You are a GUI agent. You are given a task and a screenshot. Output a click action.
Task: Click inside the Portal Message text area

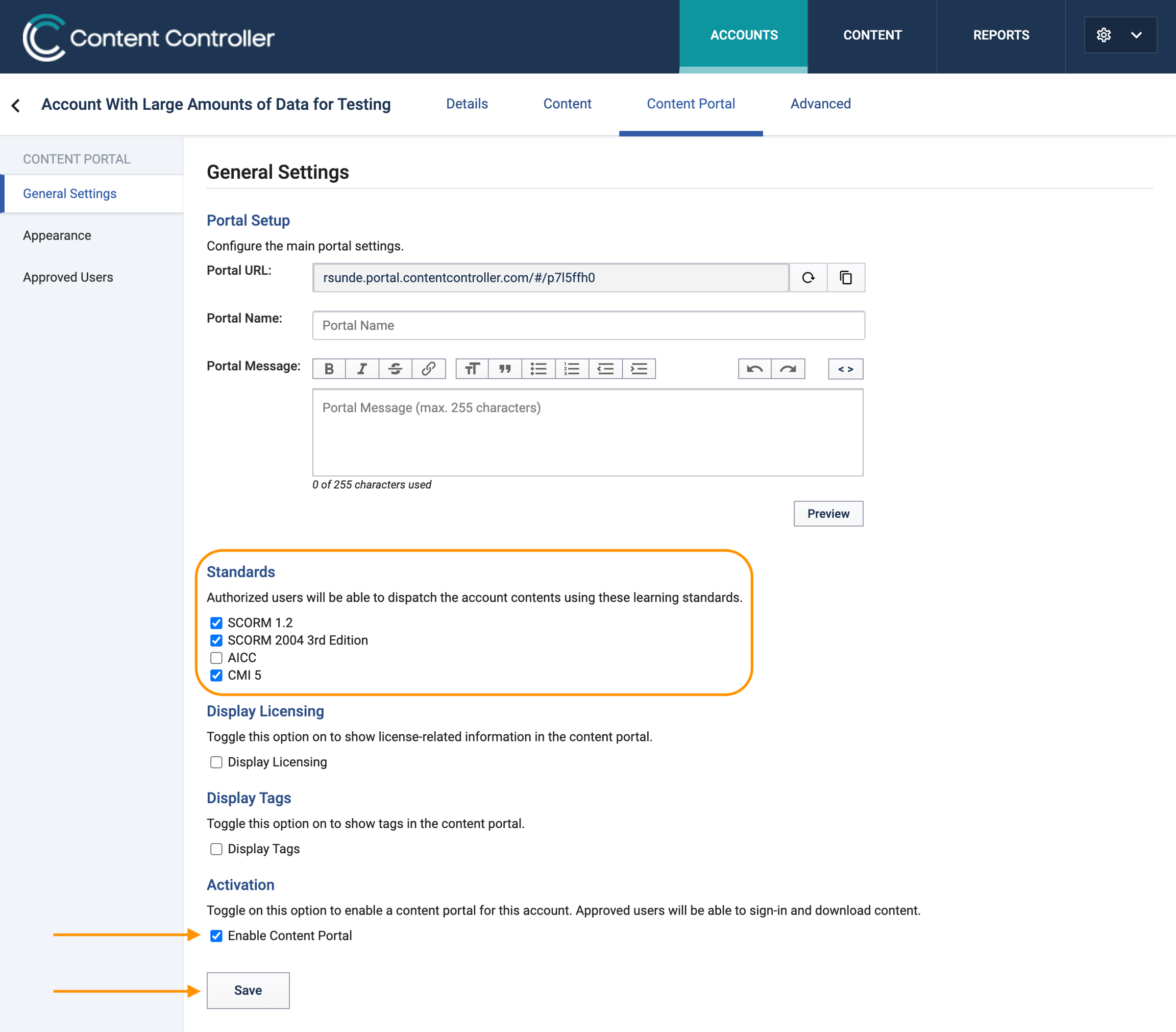tap(587, 432)
